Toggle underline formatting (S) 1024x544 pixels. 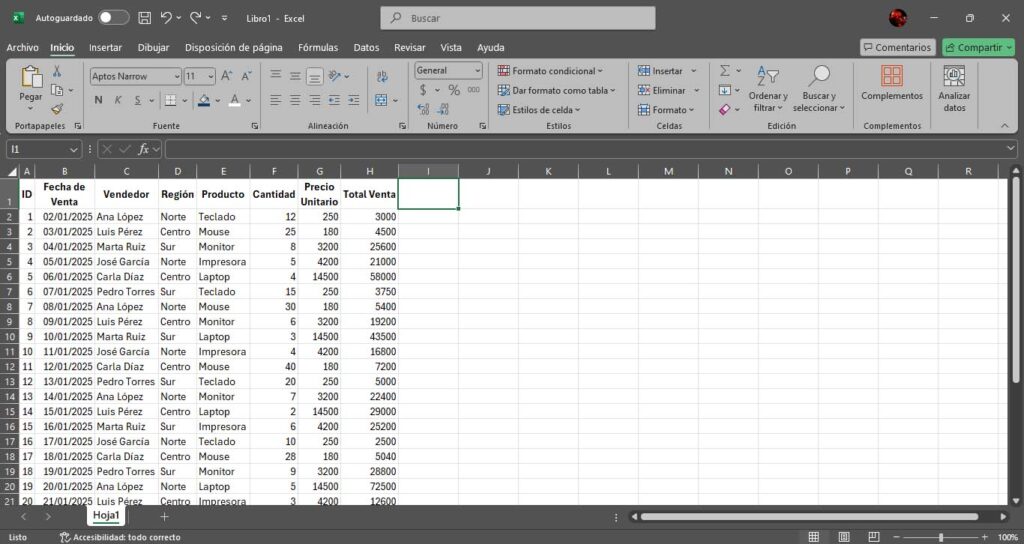point(138,100)
